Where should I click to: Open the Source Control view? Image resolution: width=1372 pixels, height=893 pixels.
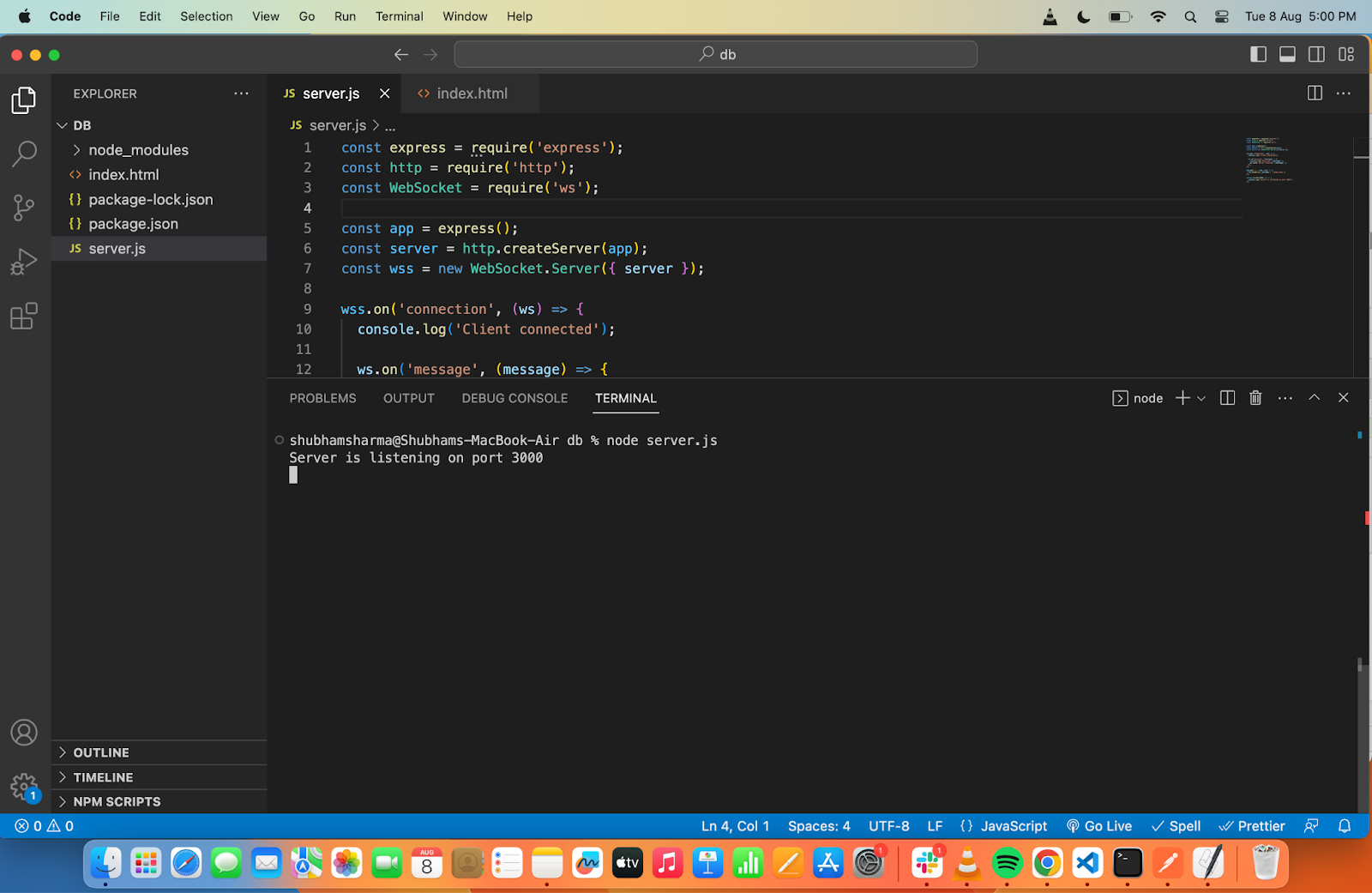coord(24,208)
